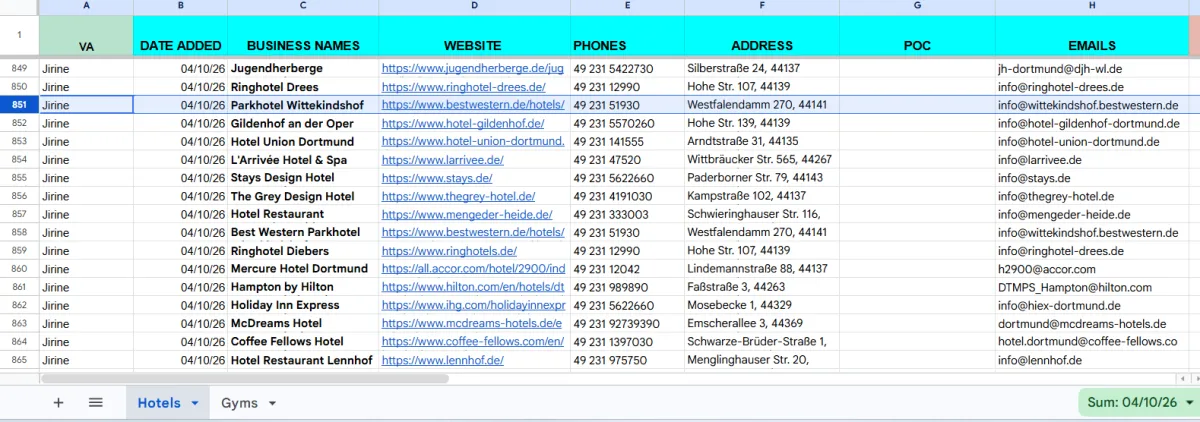
Task: Select column A header
Action: (86, 7)
